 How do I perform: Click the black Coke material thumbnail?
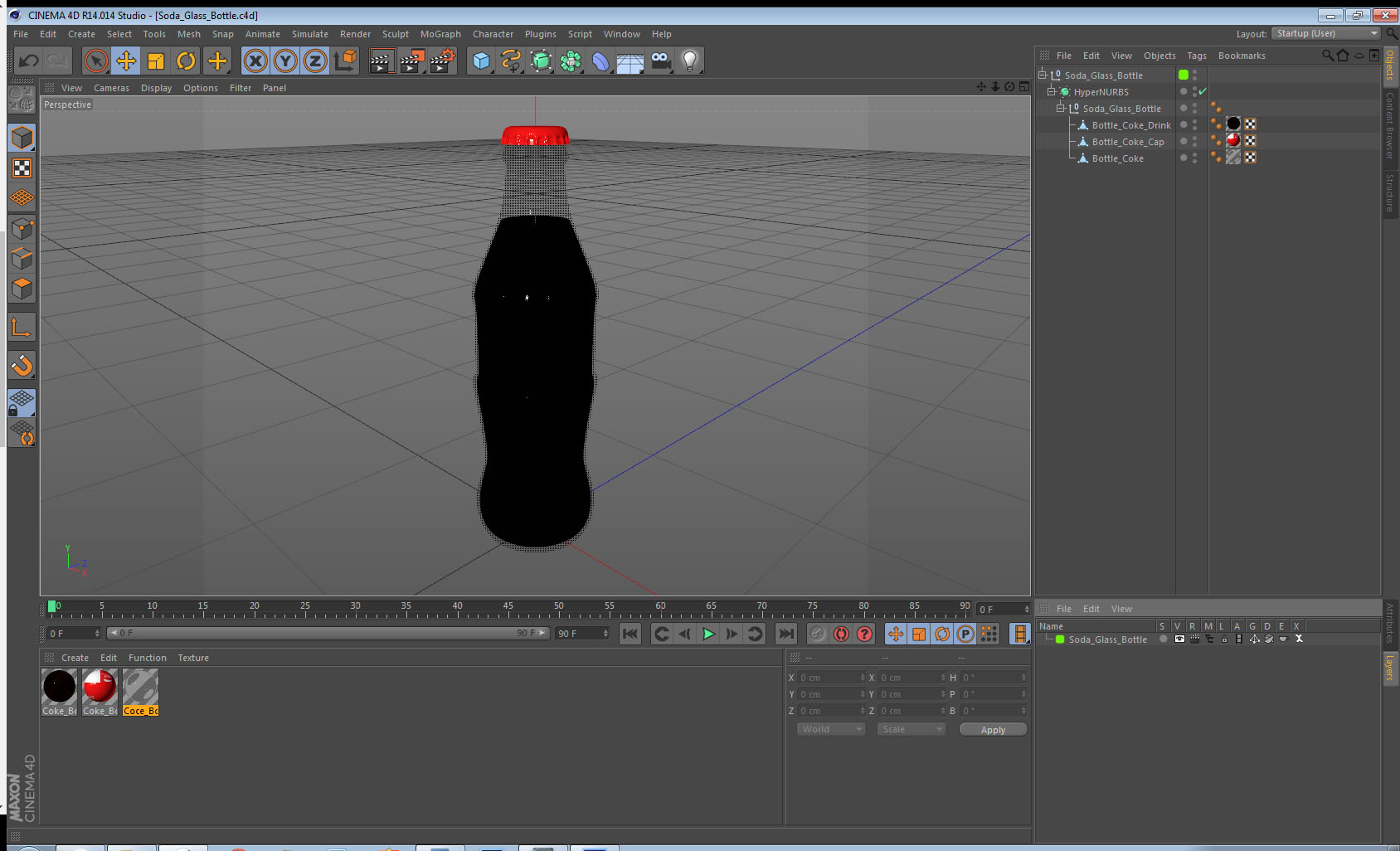coord(59,687)
